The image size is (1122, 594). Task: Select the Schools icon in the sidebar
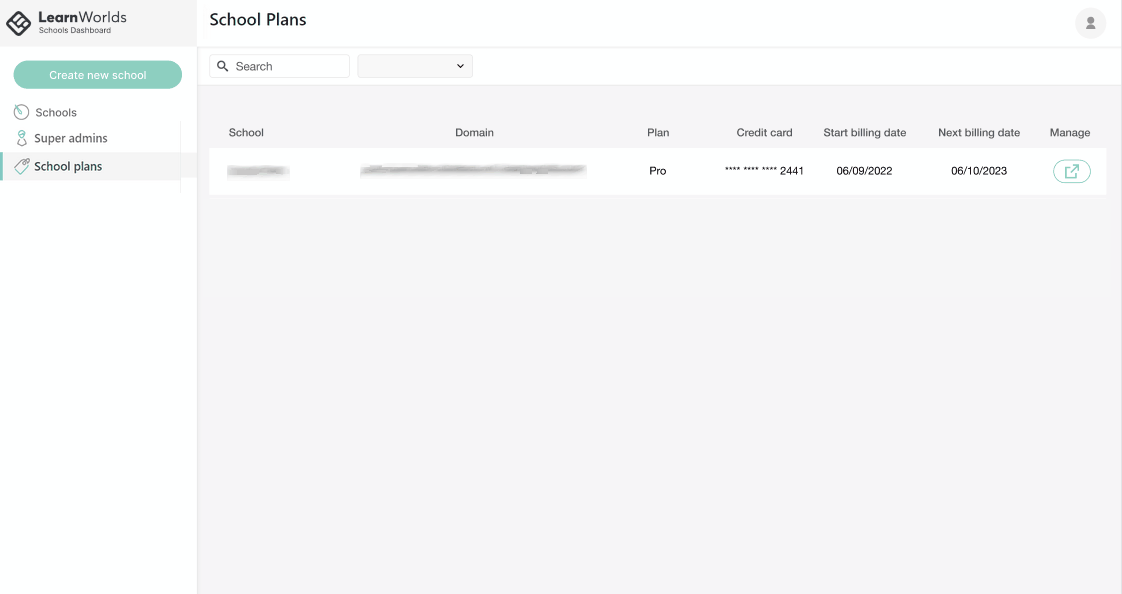(19, 112)
